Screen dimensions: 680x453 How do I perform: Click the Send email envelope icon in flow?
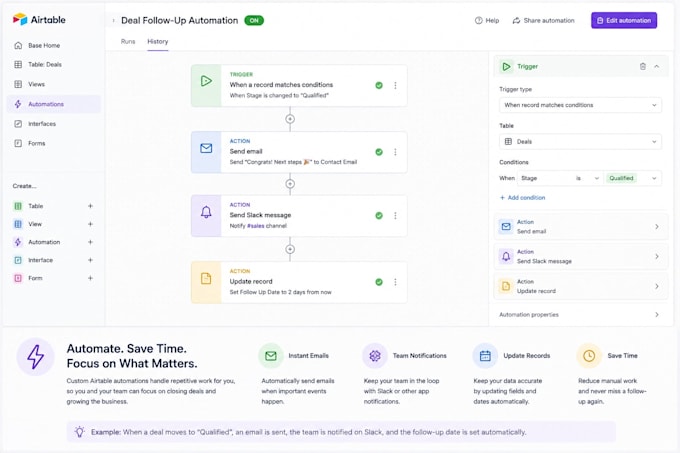coord(206,148)
